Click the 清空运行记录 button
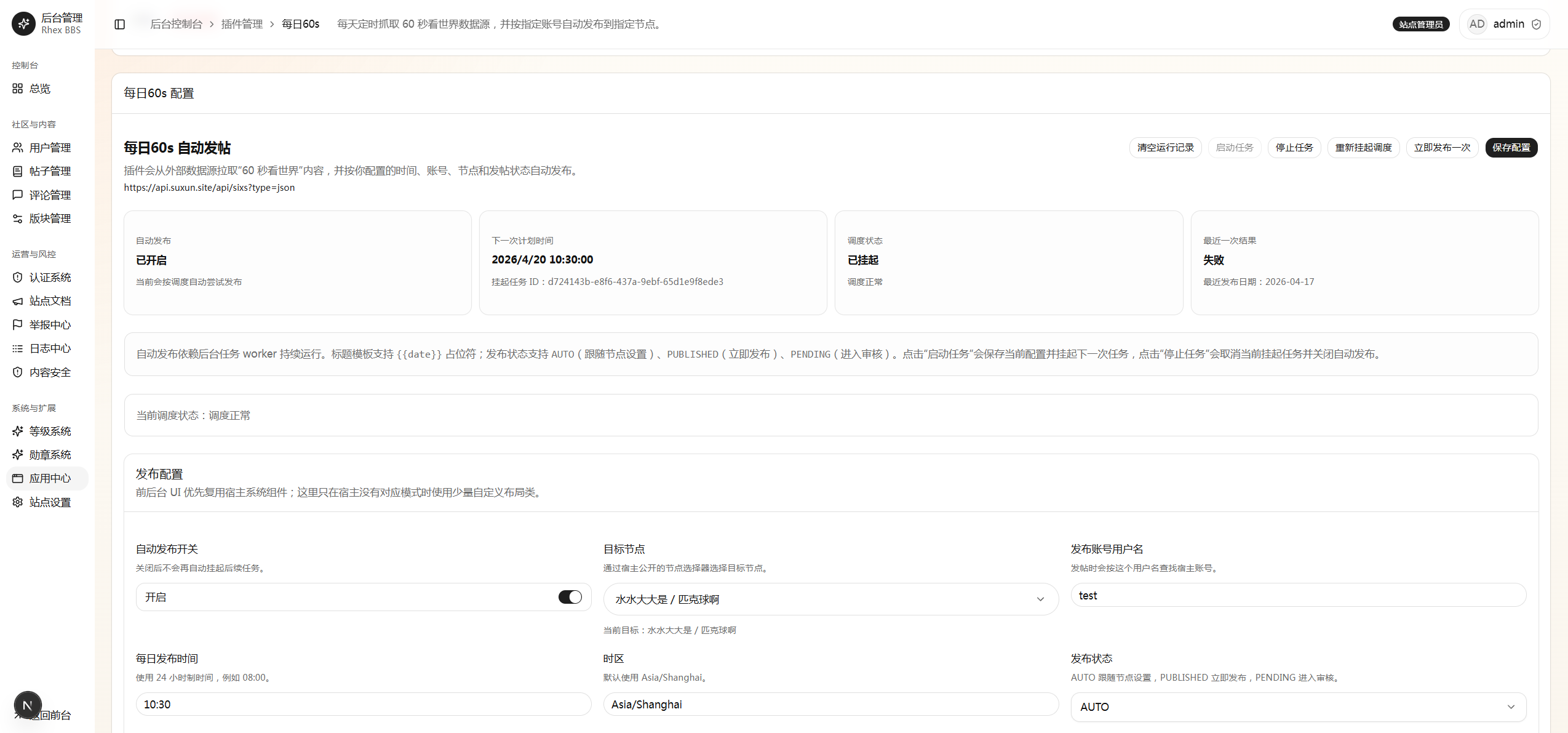Image resolution: width=1568 pixels, height=733 pixels. tap(1165, 148)
